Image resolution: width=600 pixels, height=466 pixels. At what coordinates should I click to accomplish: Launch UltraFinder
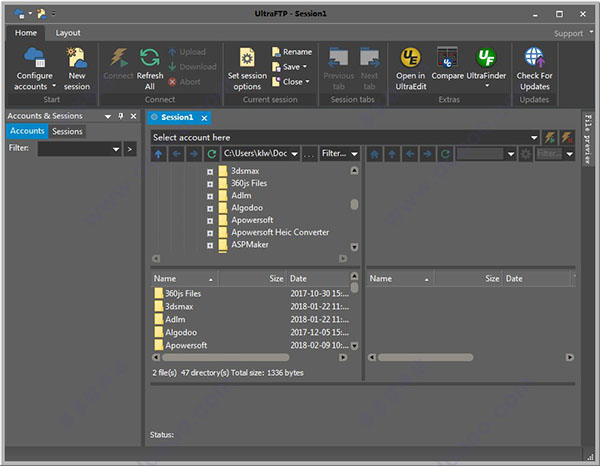[486, 67]
